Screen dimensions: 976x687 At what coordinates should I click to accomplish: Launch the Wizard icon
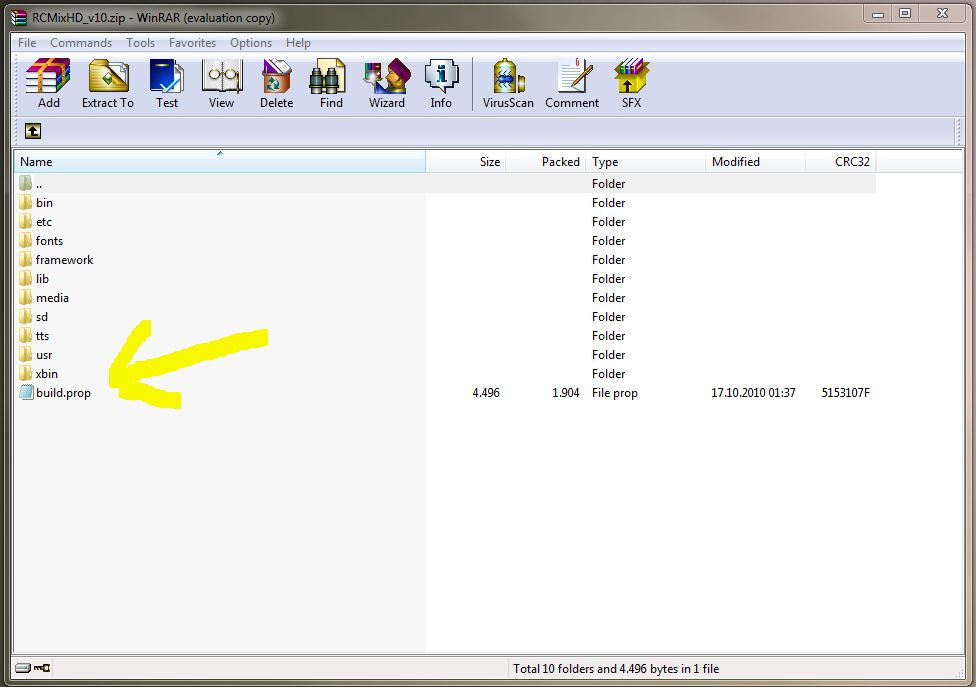387,76
